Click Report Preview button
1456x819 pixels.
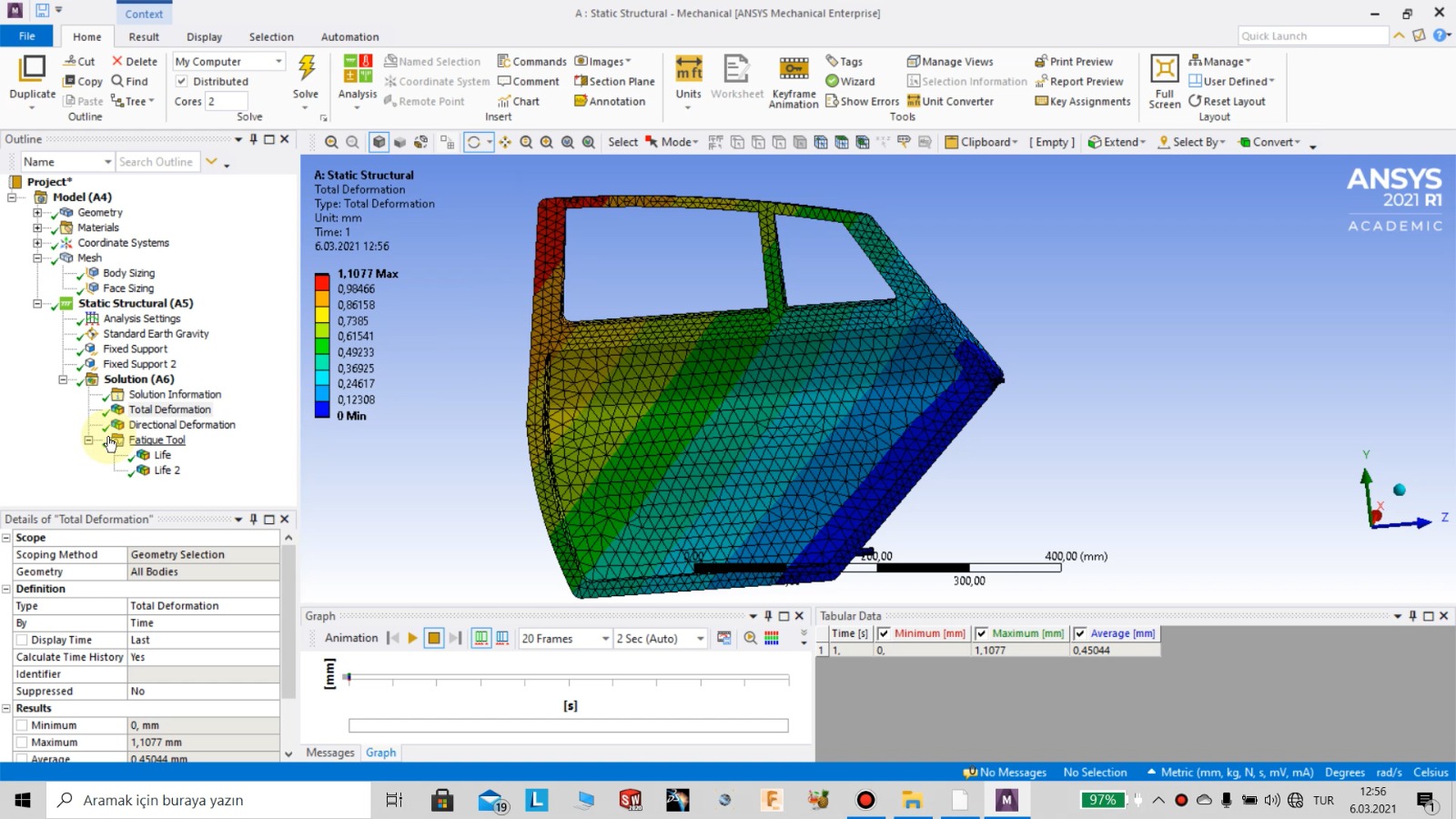tap(1078, 81)
